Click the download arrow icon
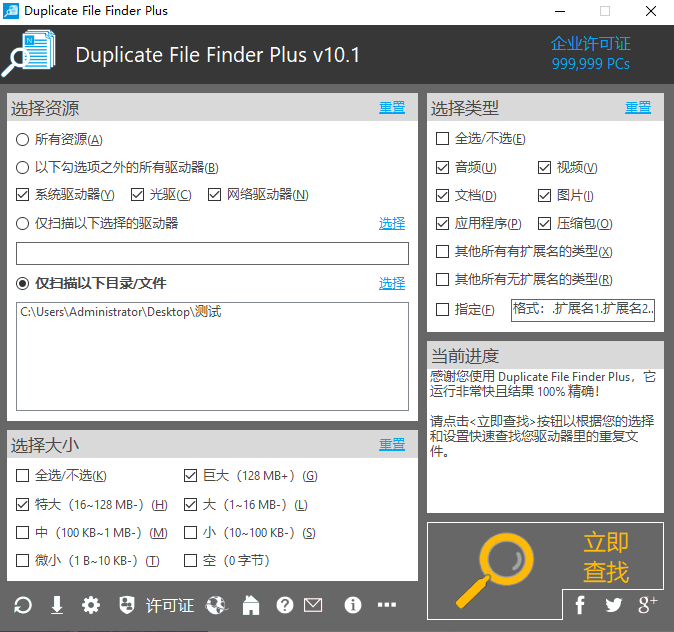 [57, 605]
